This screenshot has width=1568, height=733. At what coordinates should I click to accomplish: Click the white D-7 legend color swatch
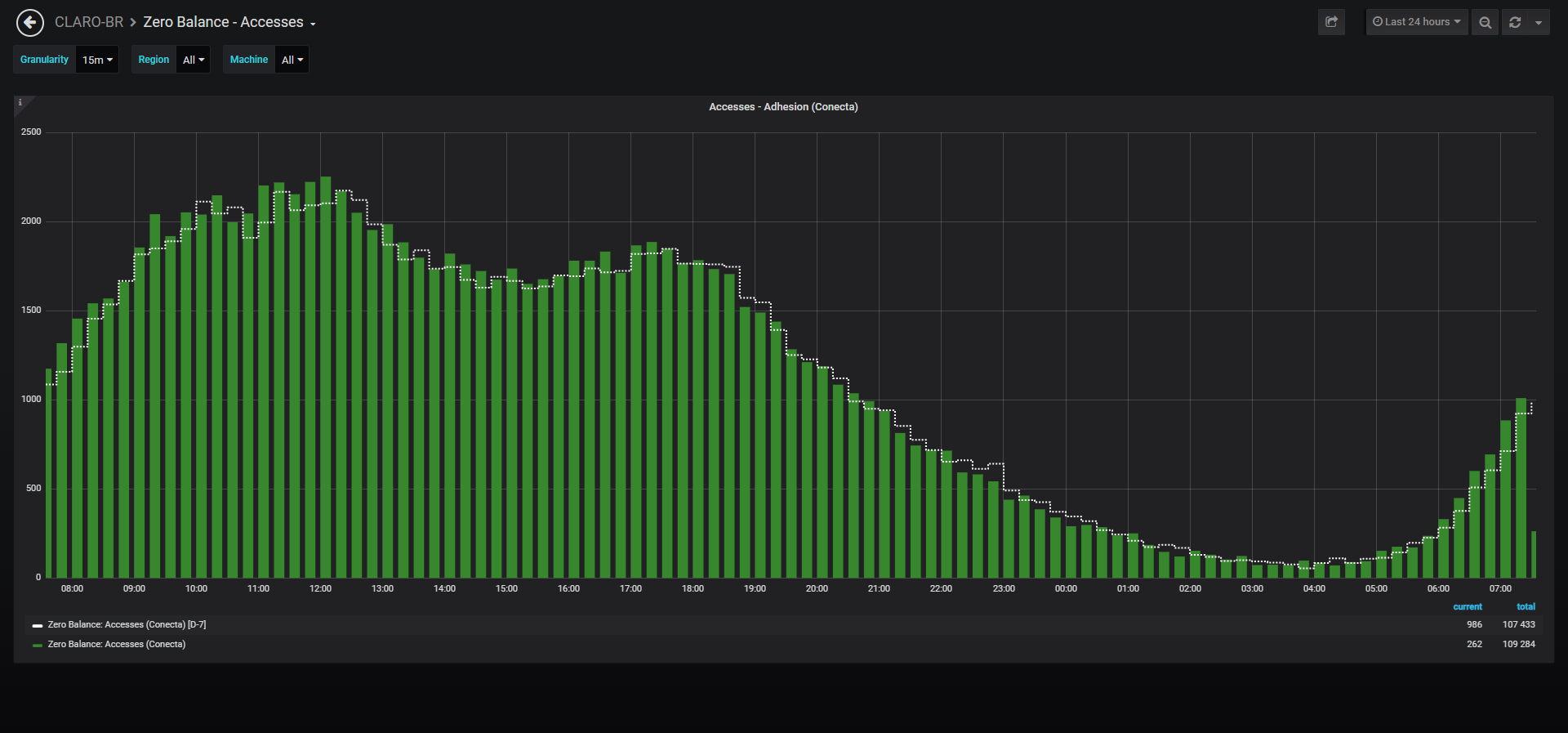pos(38,625)
